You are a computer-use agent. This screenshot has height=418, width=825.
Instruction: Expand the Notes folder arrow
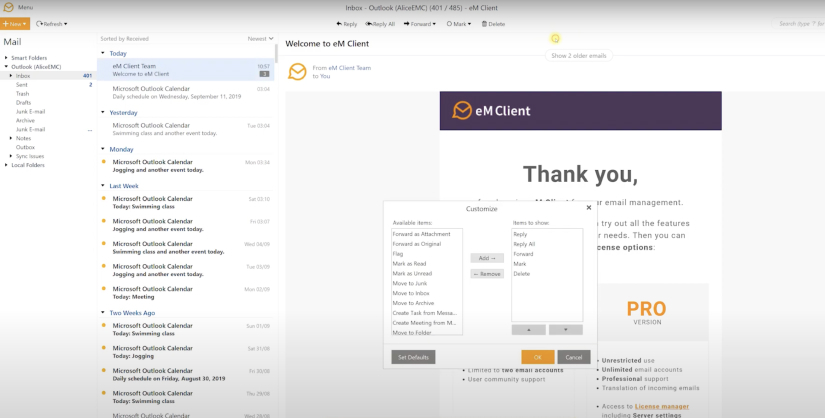pos(11,138)
